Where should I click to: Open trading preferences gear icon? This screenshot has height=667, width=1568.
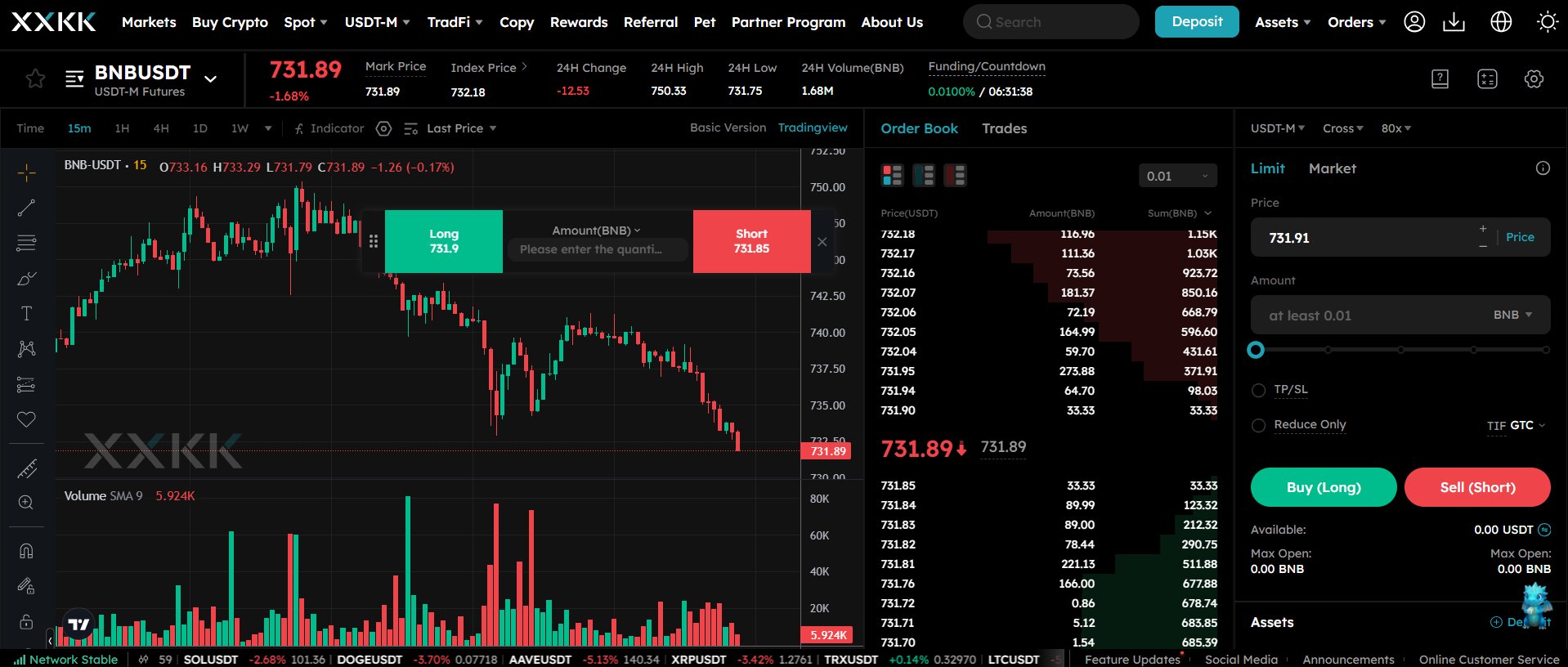click(x=1534, y=78)
